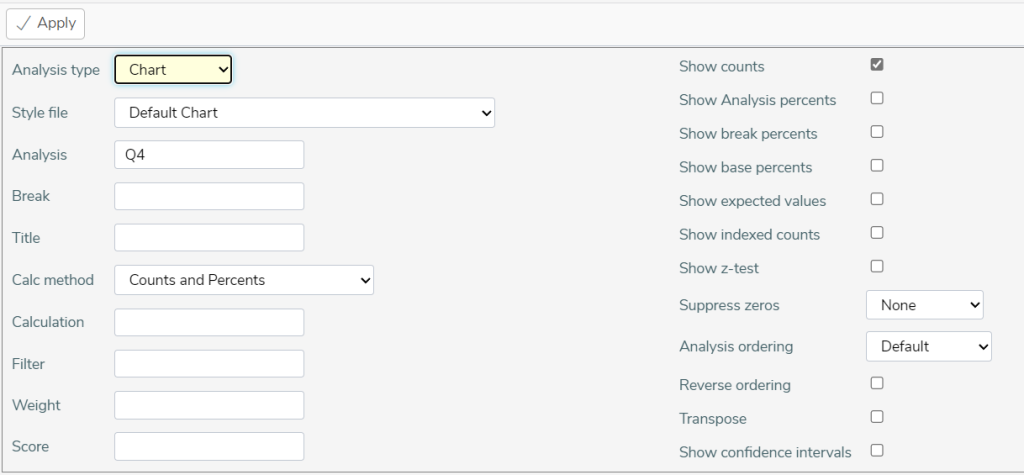Expand the Style file dropdown
This screenshot has width=1024, height=475.
pyautogui.click(x=304, y=113)
